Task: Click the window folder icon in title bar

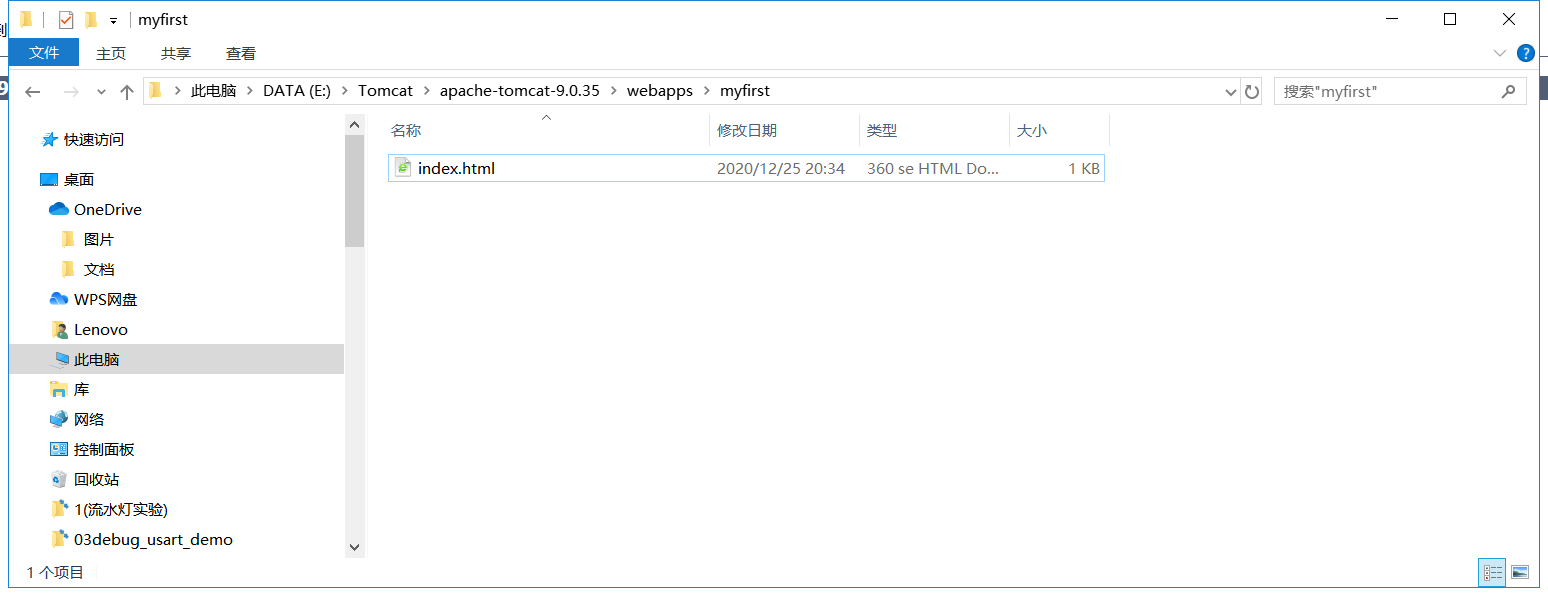Action: (26, 20)
